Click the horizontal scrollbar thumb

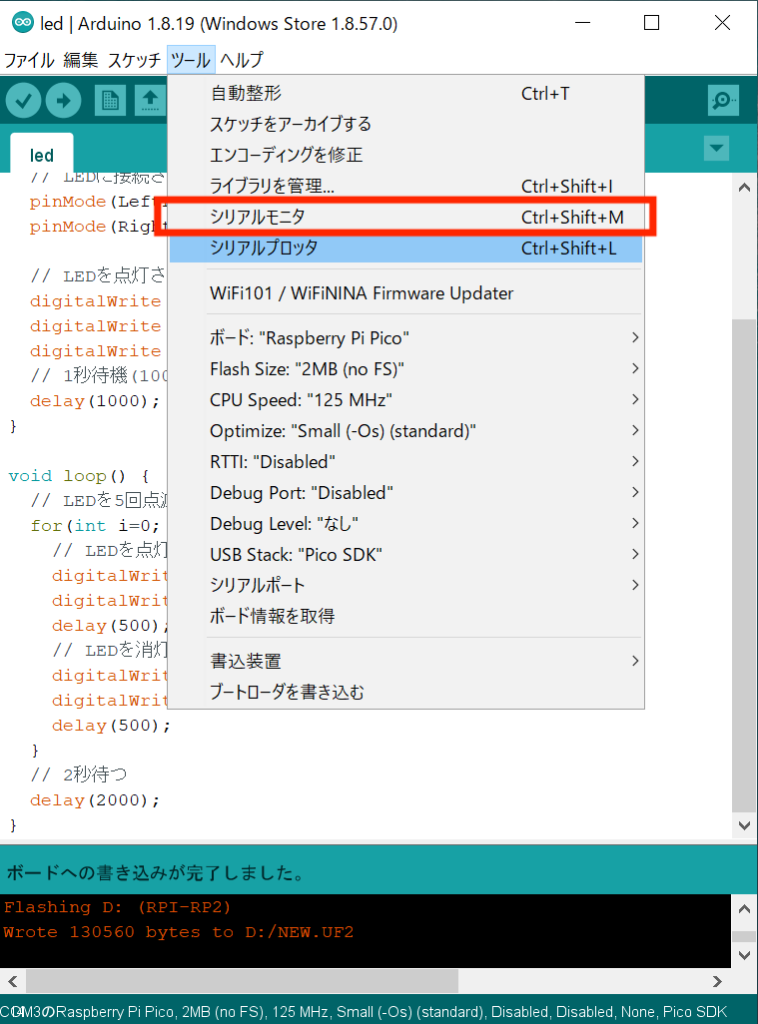click(x=242, y=981)
